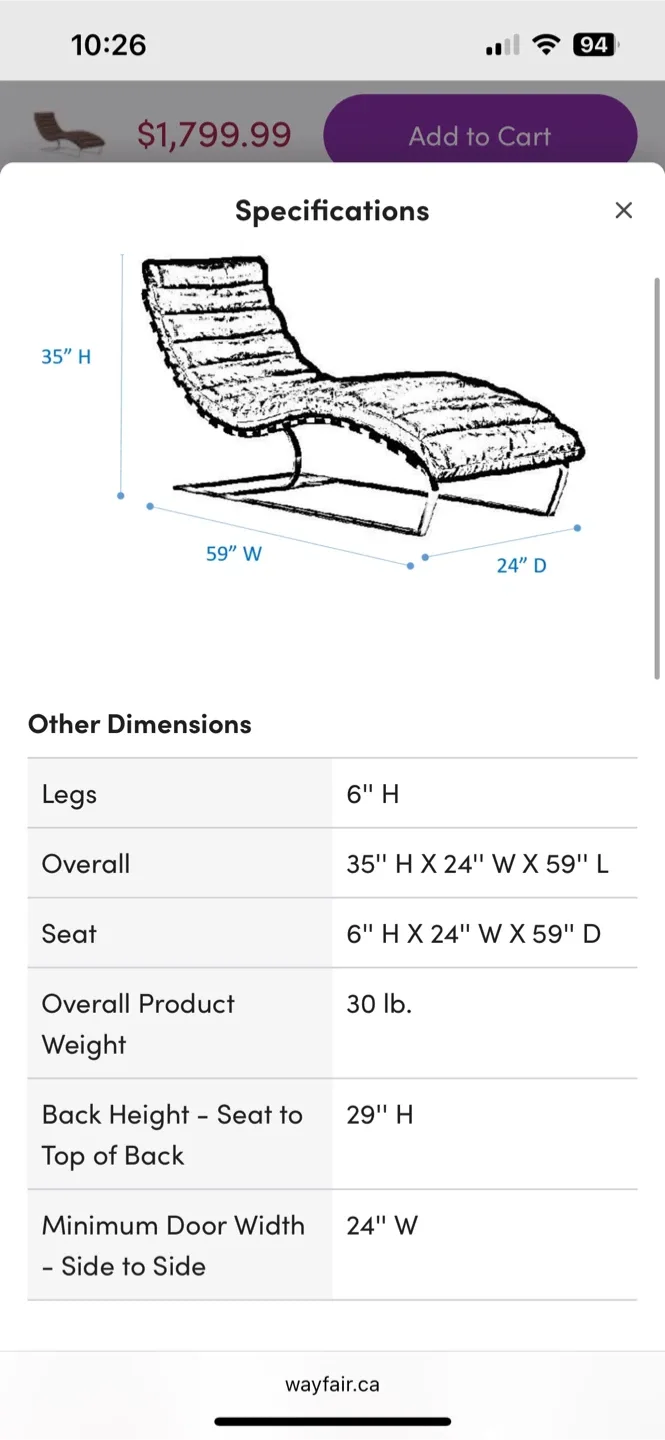Tap the cellular signal indicator

501,44
